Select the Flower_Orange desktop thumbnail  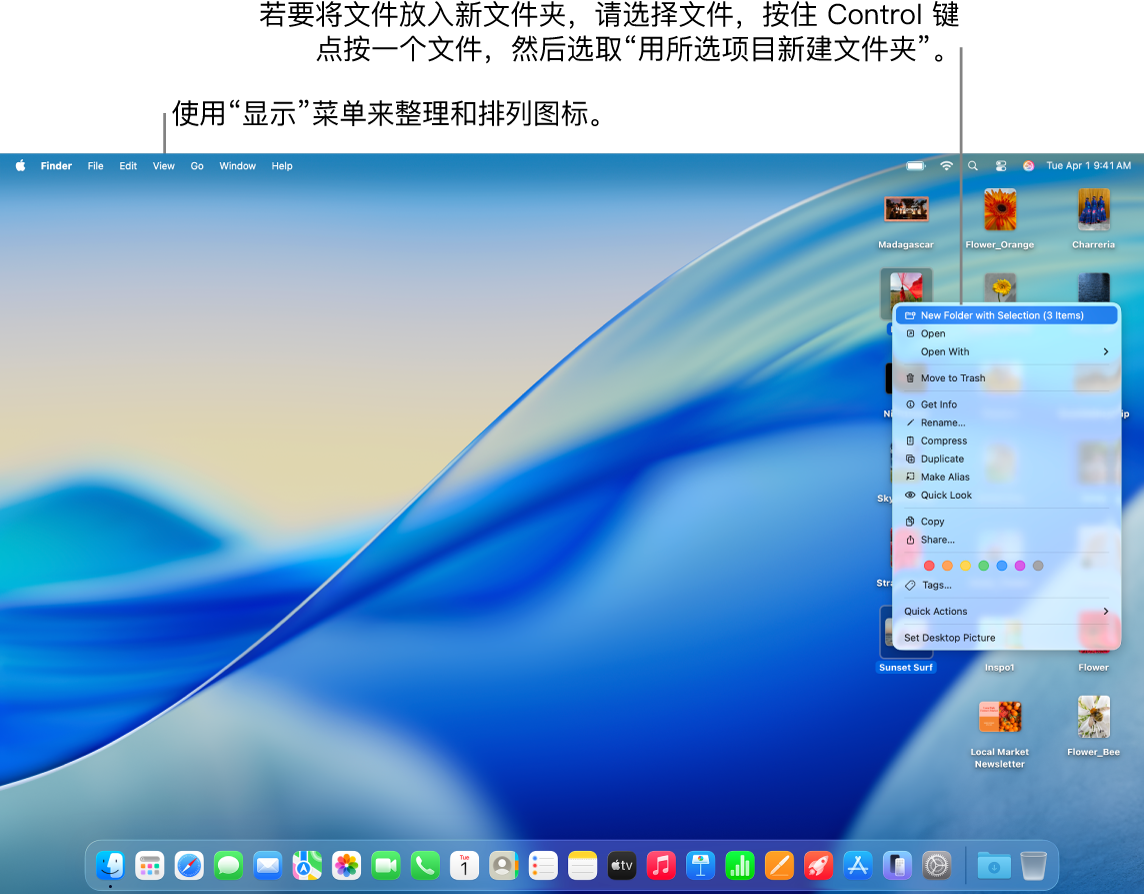(x=1000, y=210)
